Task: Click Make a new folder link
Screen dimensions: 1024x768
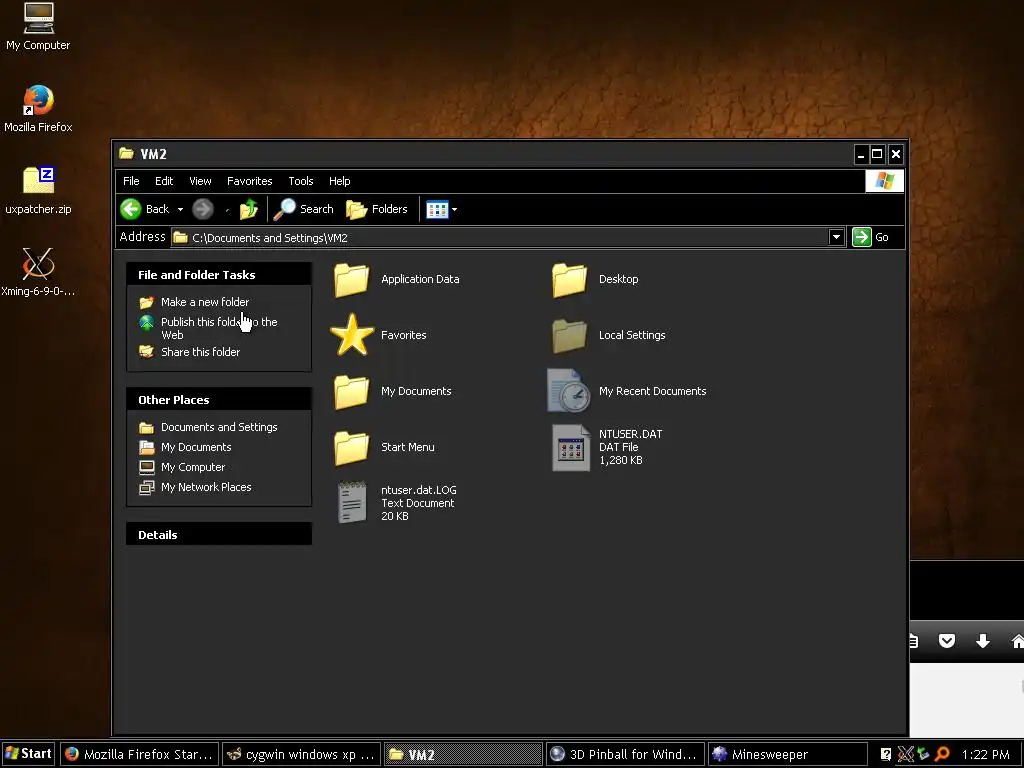Action: pos(205,302)
